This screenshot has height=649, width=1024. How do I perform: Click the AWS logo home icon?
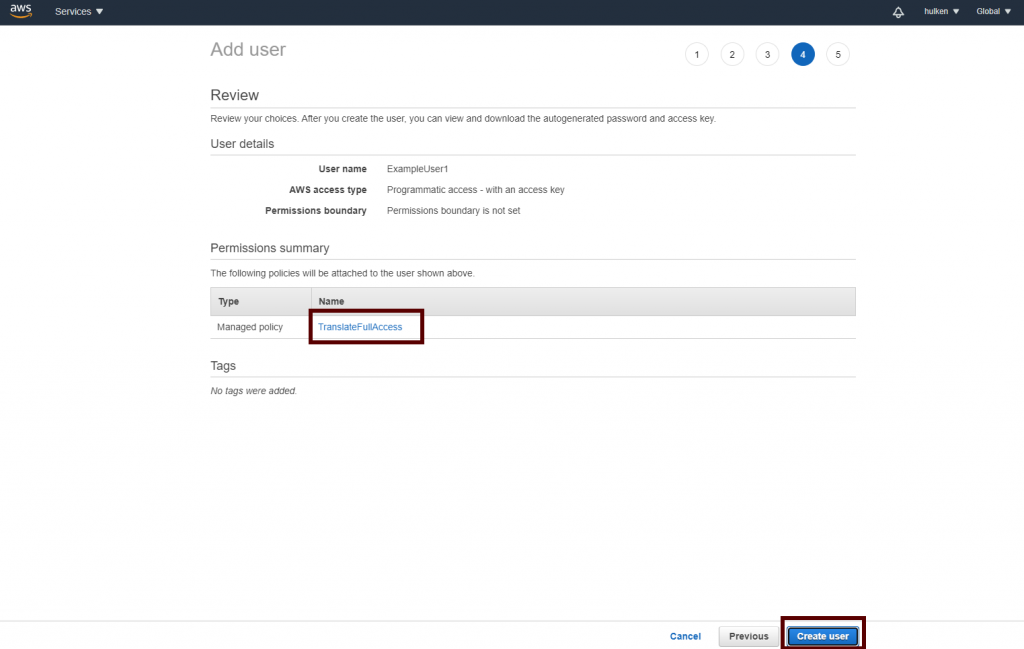coord(21,11)
